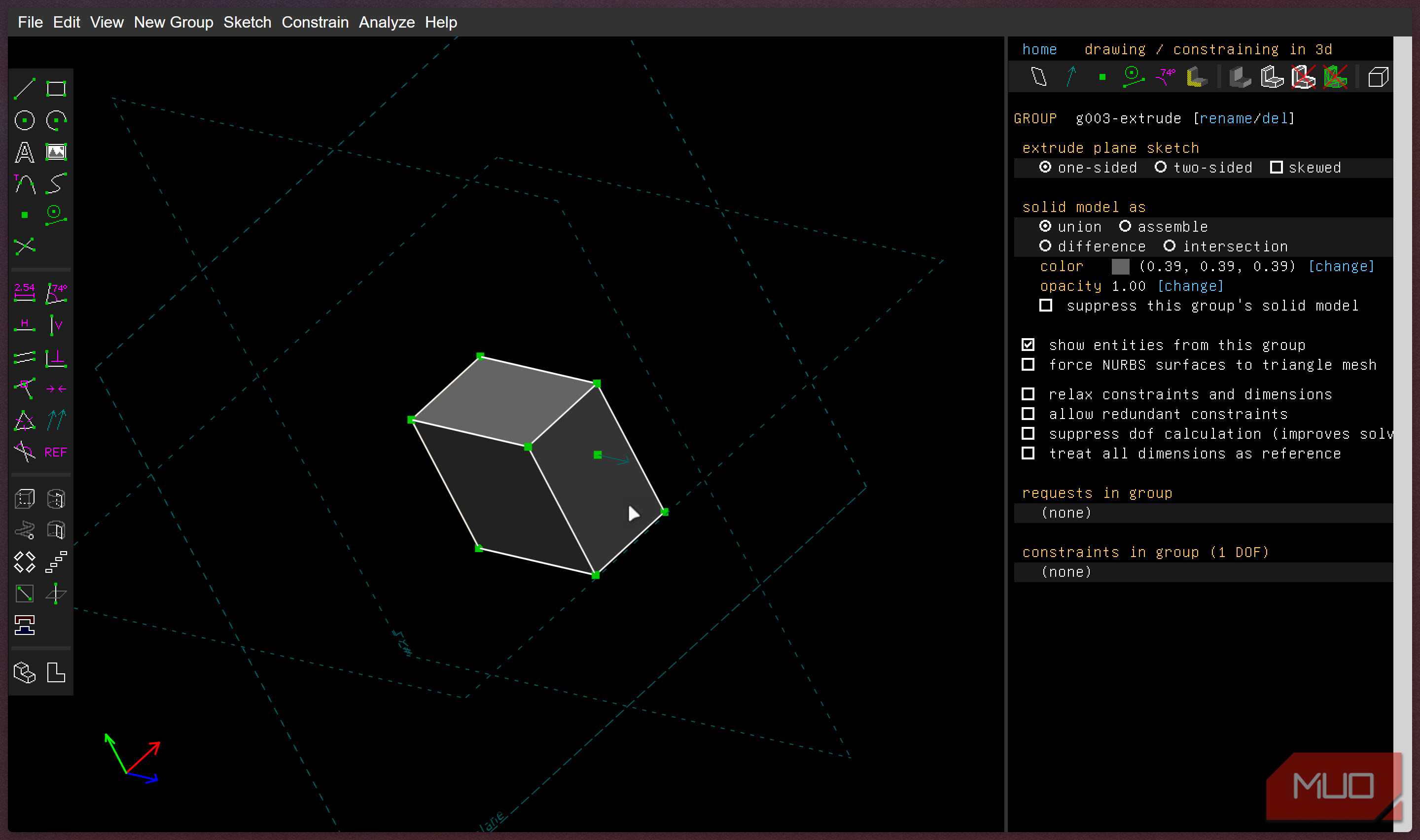Viewport: 1420px width, 840px height.
Task: Select the arc of a circle tool
Action: point(56,120)
